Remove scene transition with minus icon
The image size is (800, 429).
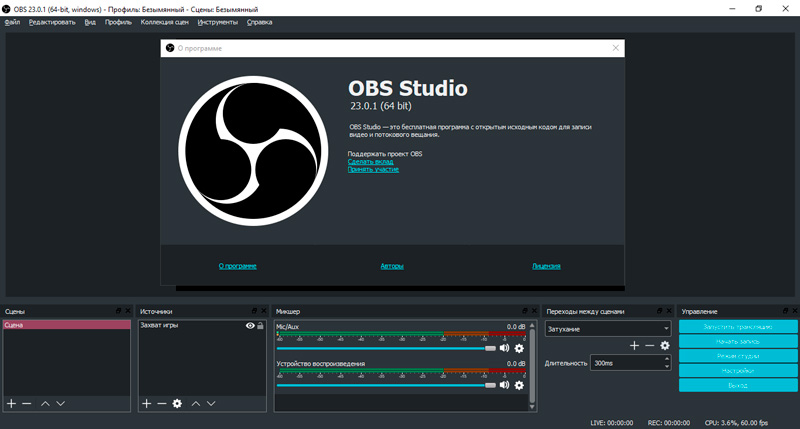pyautogui.click(x=649, y=345)
